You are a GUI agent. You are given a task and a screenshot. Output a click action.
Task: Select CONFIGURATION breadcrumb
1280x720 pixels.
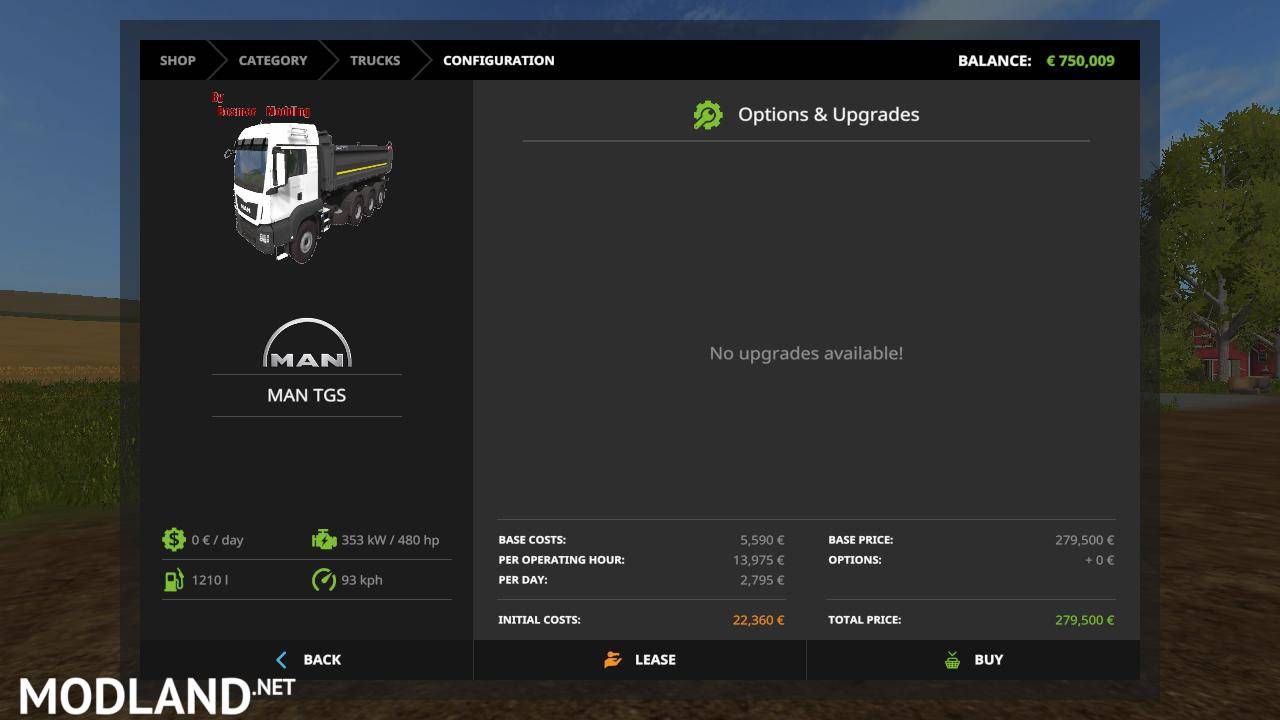pyautogui.click(x=499, y=60)
